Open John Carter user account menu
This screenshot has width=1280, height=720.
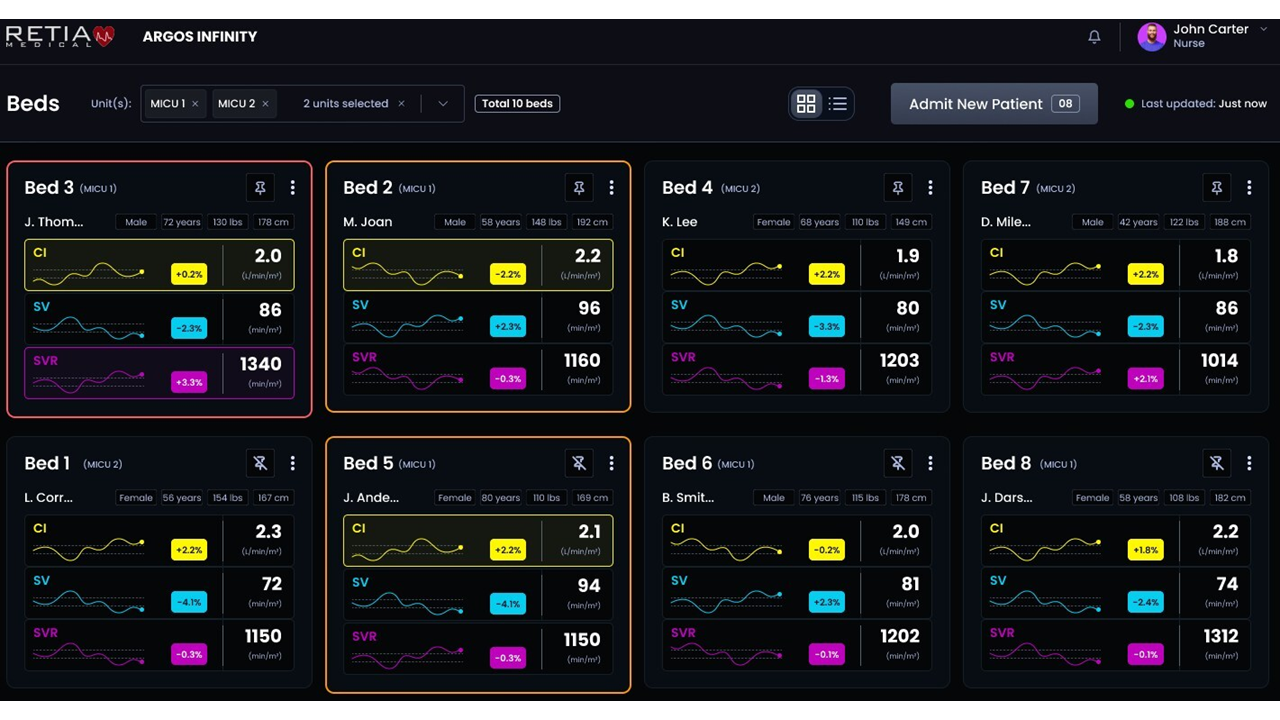[x=1200, y=37]
